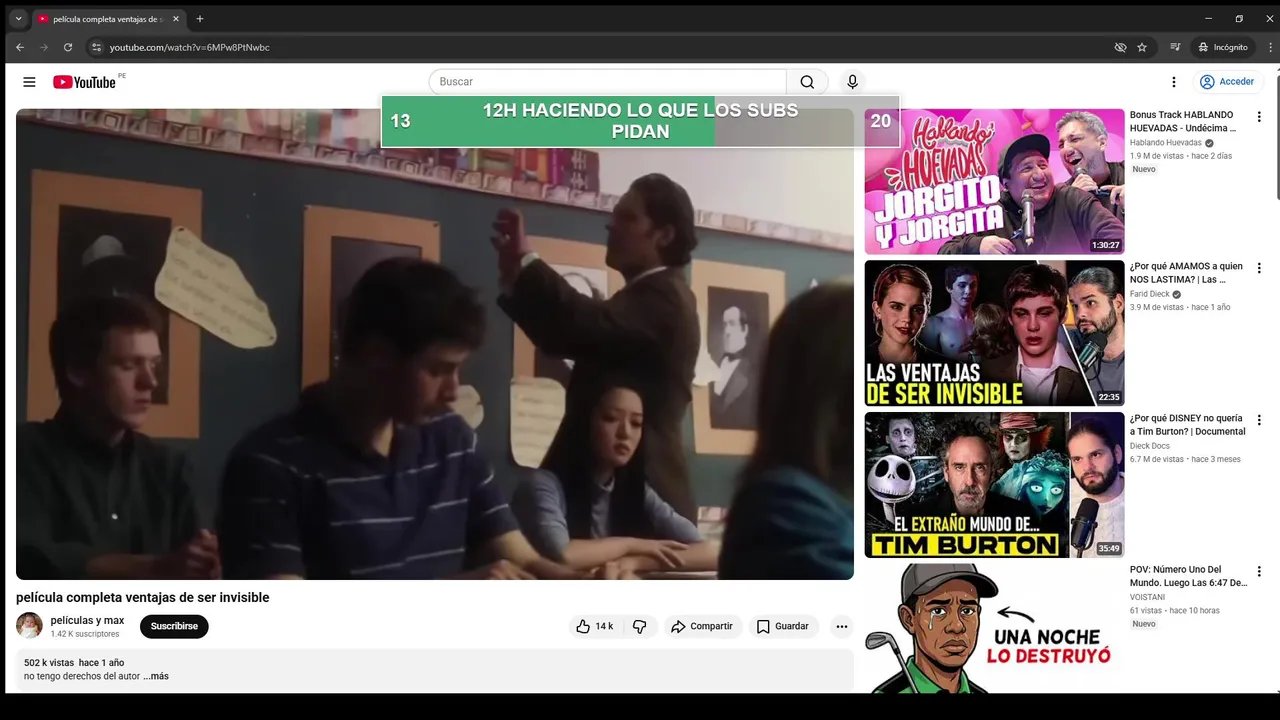Click the 502 k vistas text
1280x720 pixels.
[x=49, y=663]
